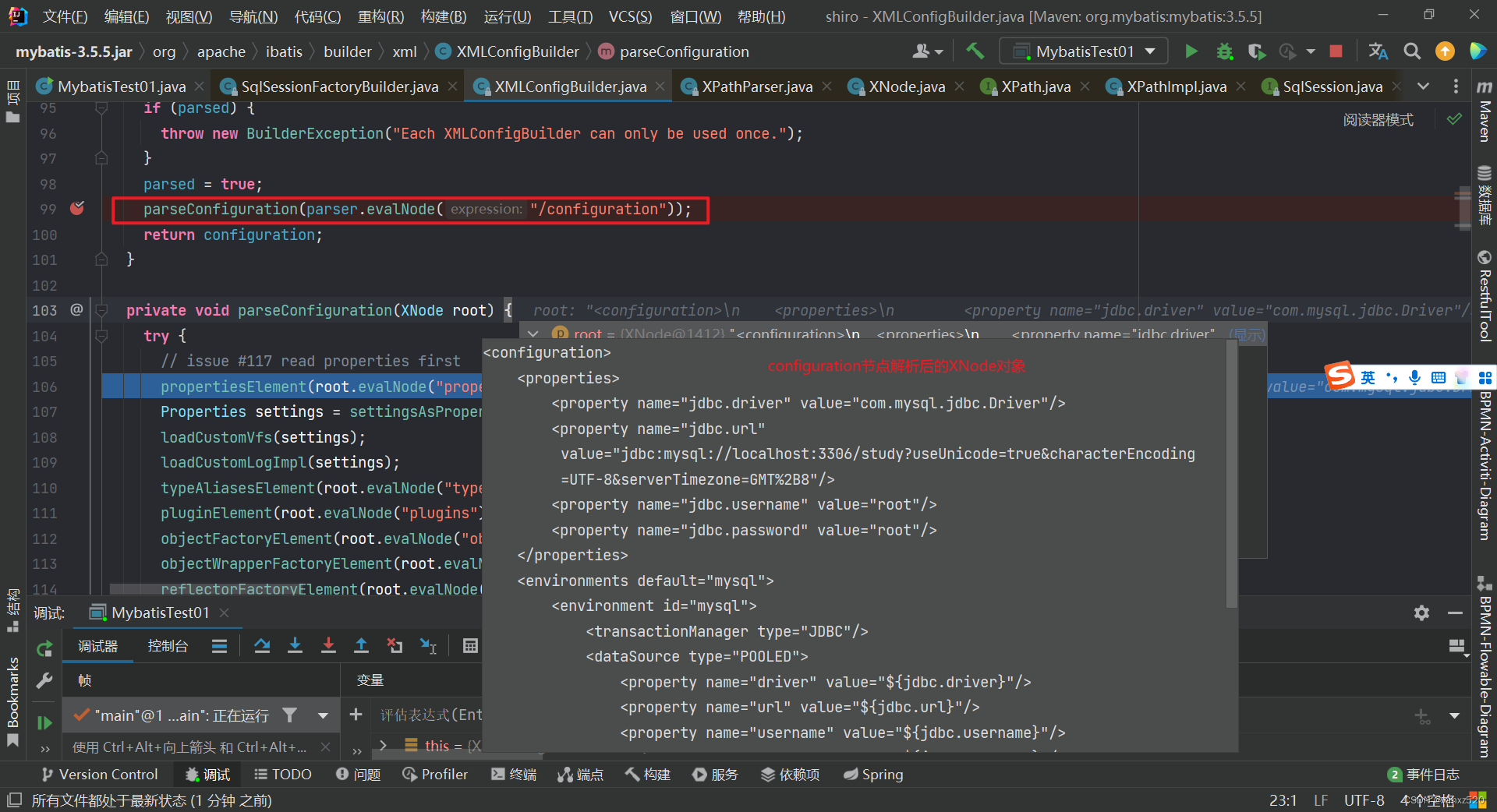Close the XNode.java editor tab
The width and height of the screenshot is (1497, 812).
point(960,86)
